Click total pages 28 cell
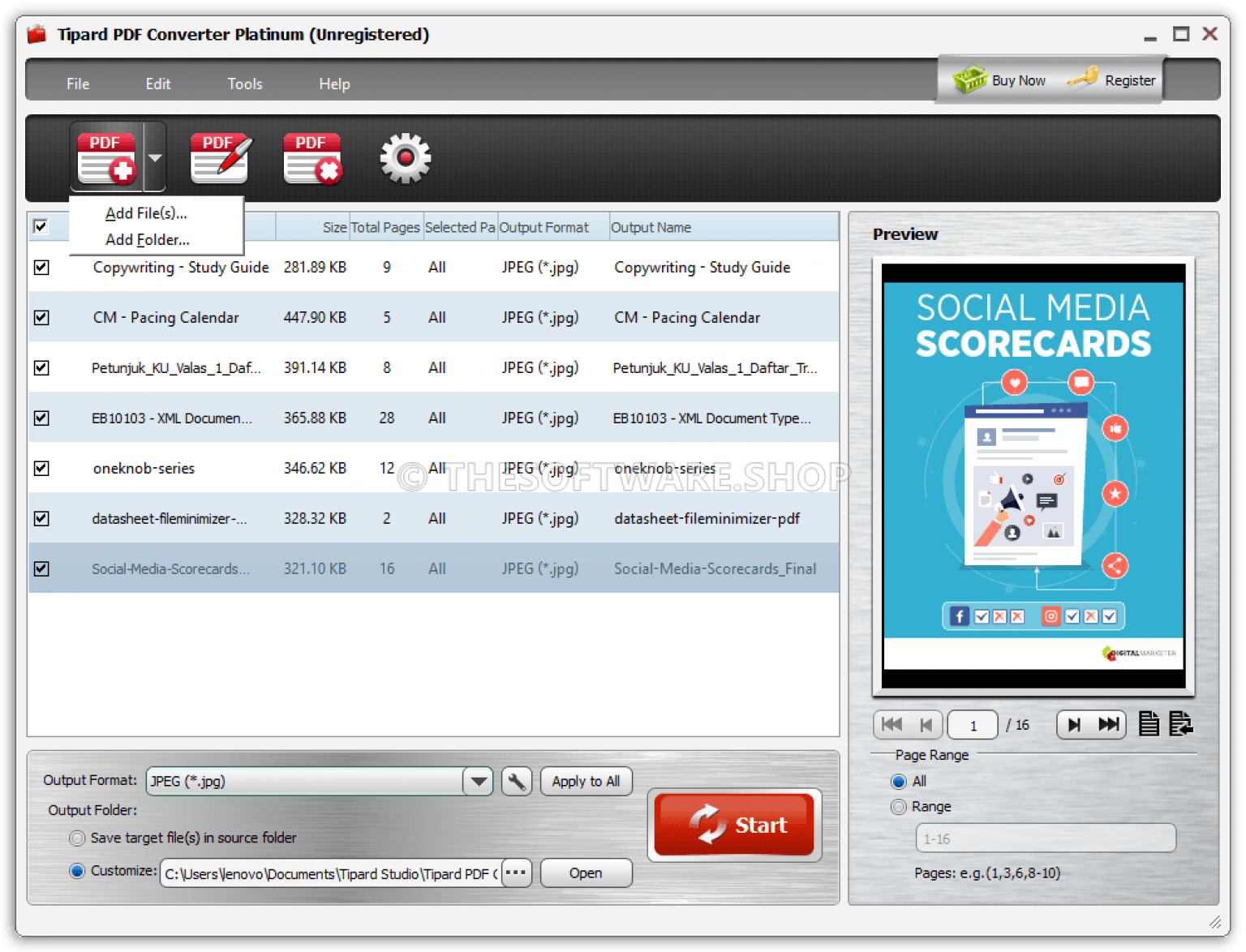This screenshot has height=952, width=1246. click(x=387, y=418)
